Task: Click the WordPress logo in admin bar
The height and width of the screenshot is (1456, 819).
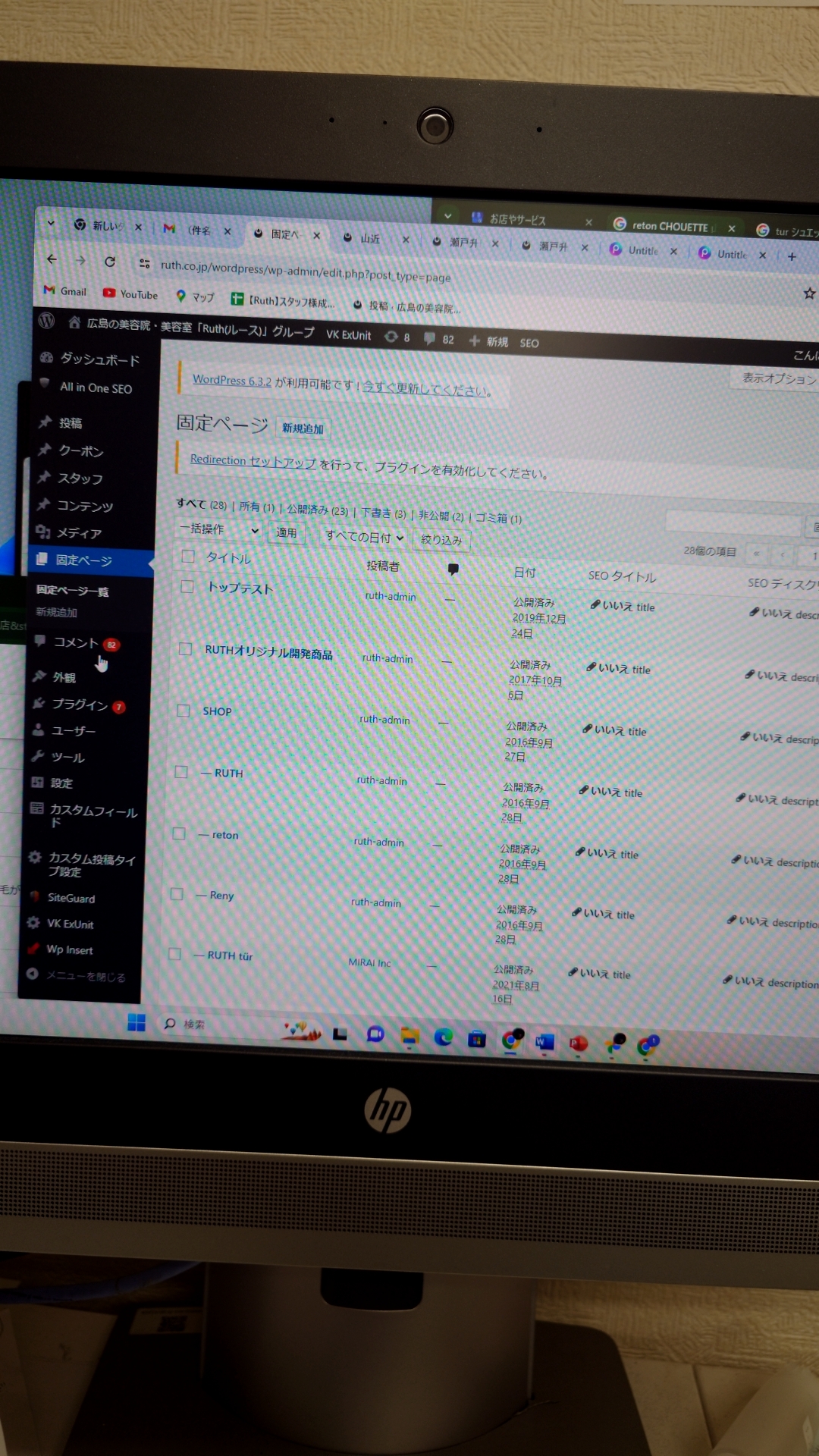Action: (x=47, y=321)
